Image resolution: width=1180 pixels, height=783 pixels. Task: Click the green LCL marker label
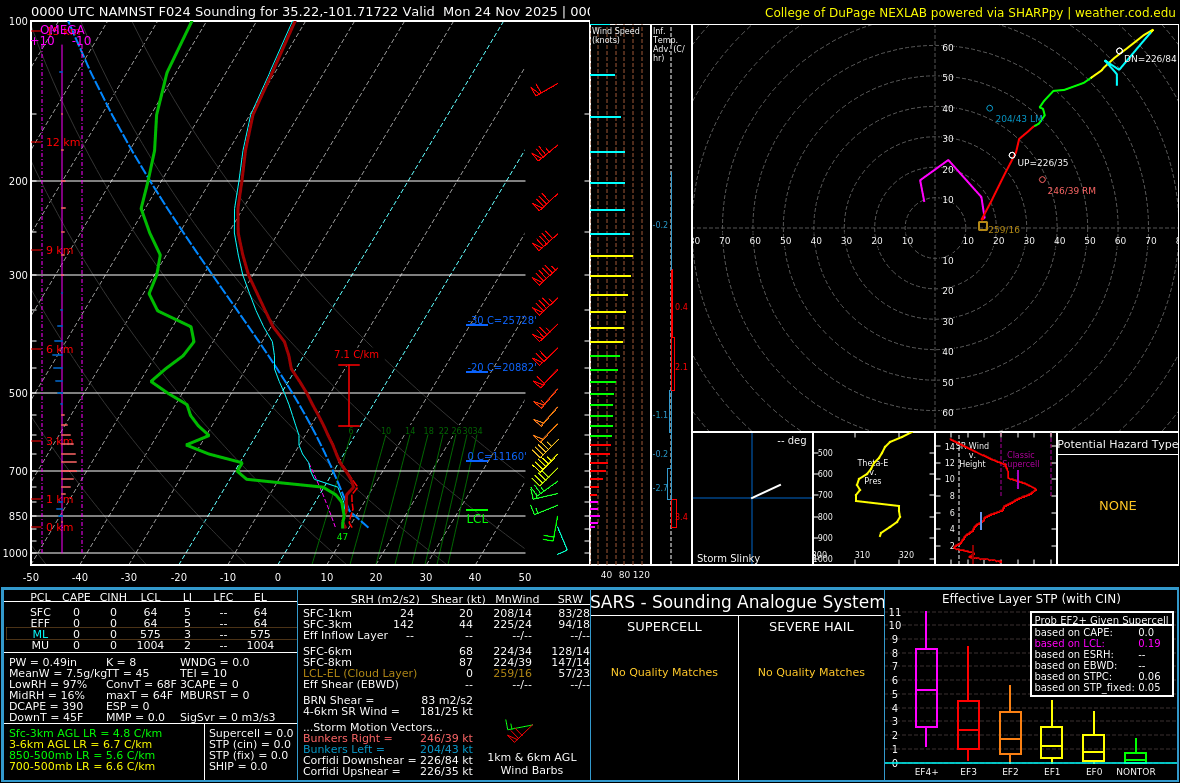click(x=477, y=519)
